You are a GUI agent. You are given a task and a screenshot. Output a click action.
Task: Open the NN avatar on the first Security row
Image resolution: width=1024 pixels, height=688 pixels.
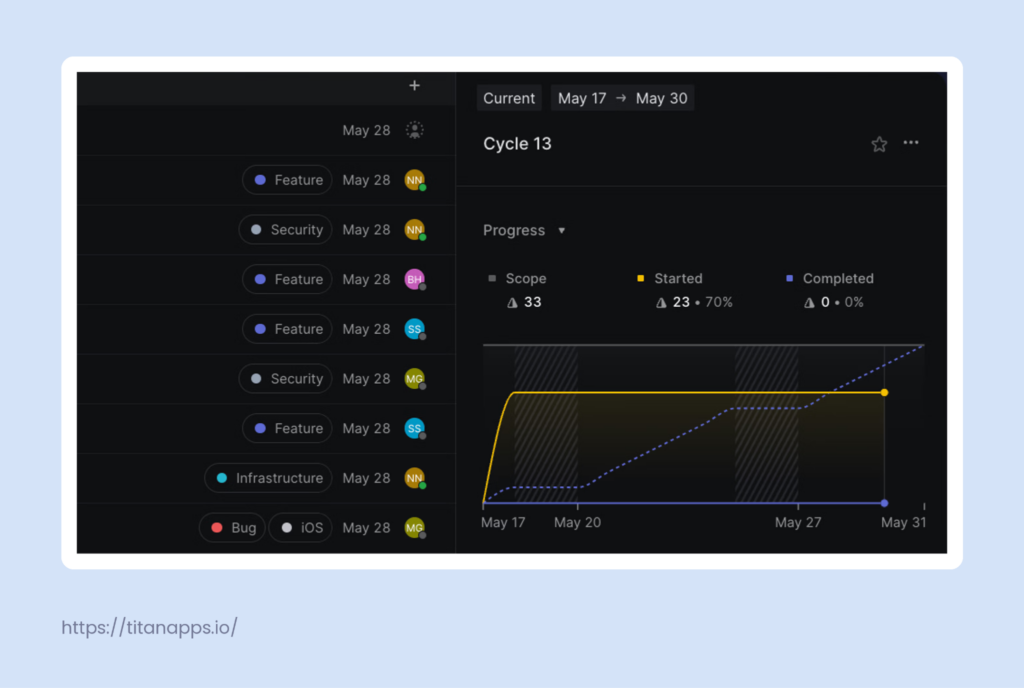[x=415, y=229]
